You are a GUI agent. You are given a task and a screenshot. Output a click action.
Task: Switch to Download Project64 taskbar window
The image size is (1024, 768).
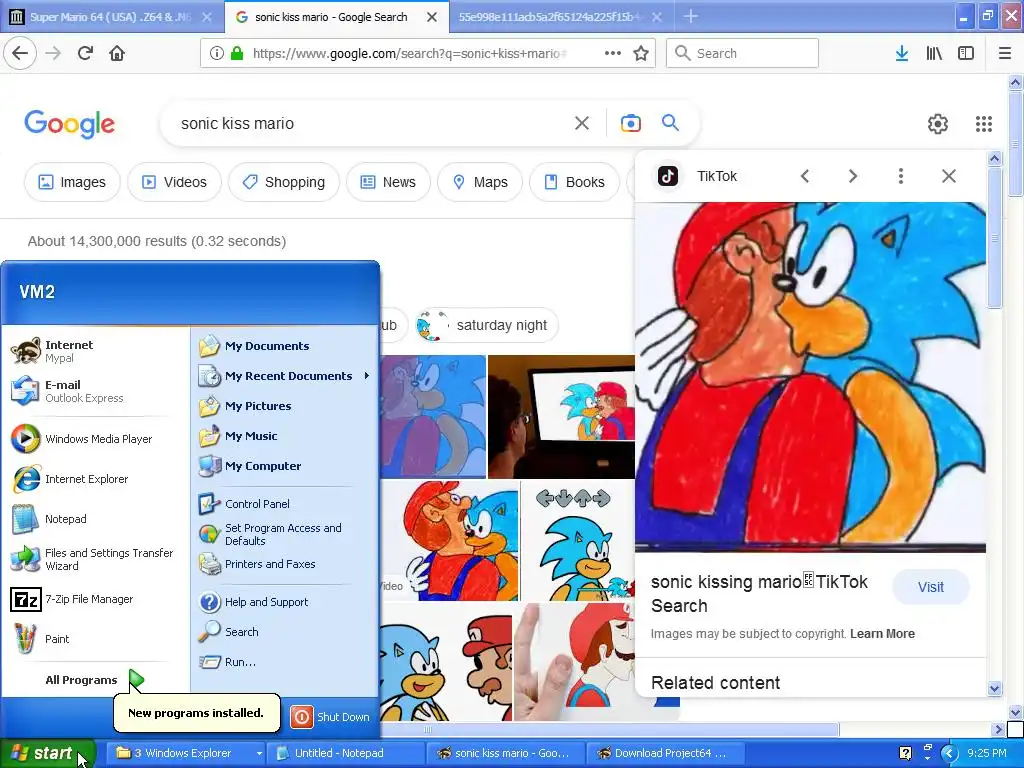tap(665, 753)
